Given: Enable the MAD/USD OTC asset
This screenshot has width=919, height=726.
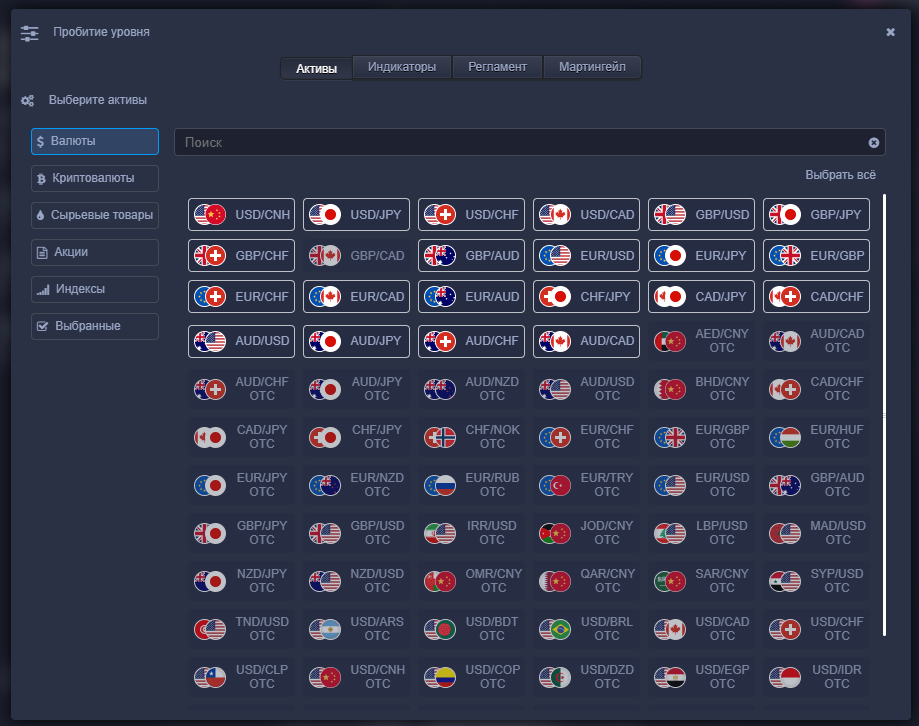Looking at the screenshot, I should click(816, 533).
